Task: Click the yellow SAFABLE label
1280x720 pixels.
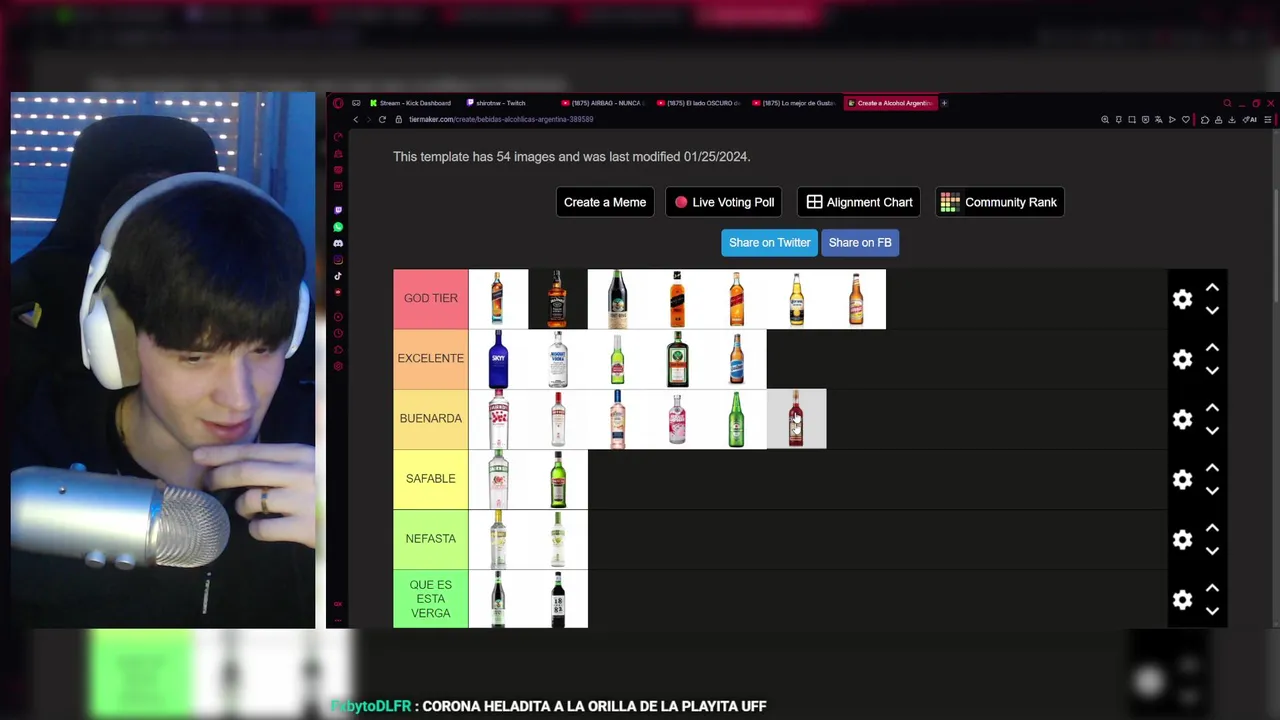Action: (431, 479)
